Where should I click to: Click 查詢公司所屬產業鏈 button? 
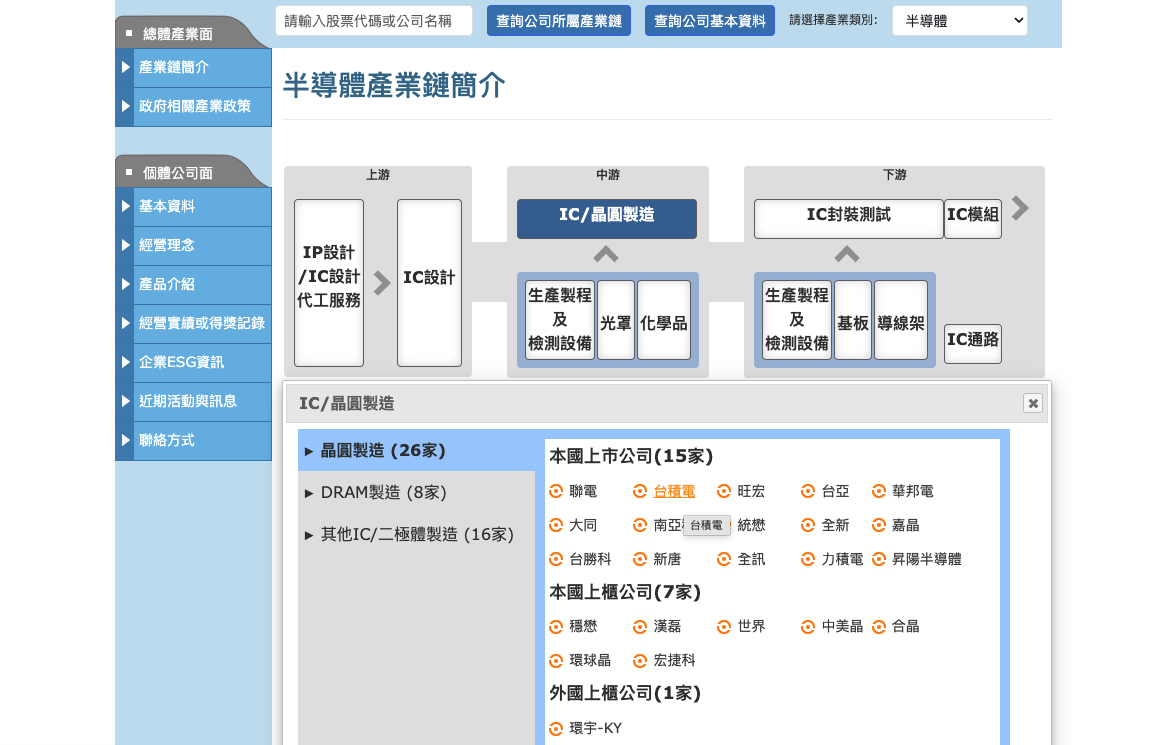click(559, 21)
